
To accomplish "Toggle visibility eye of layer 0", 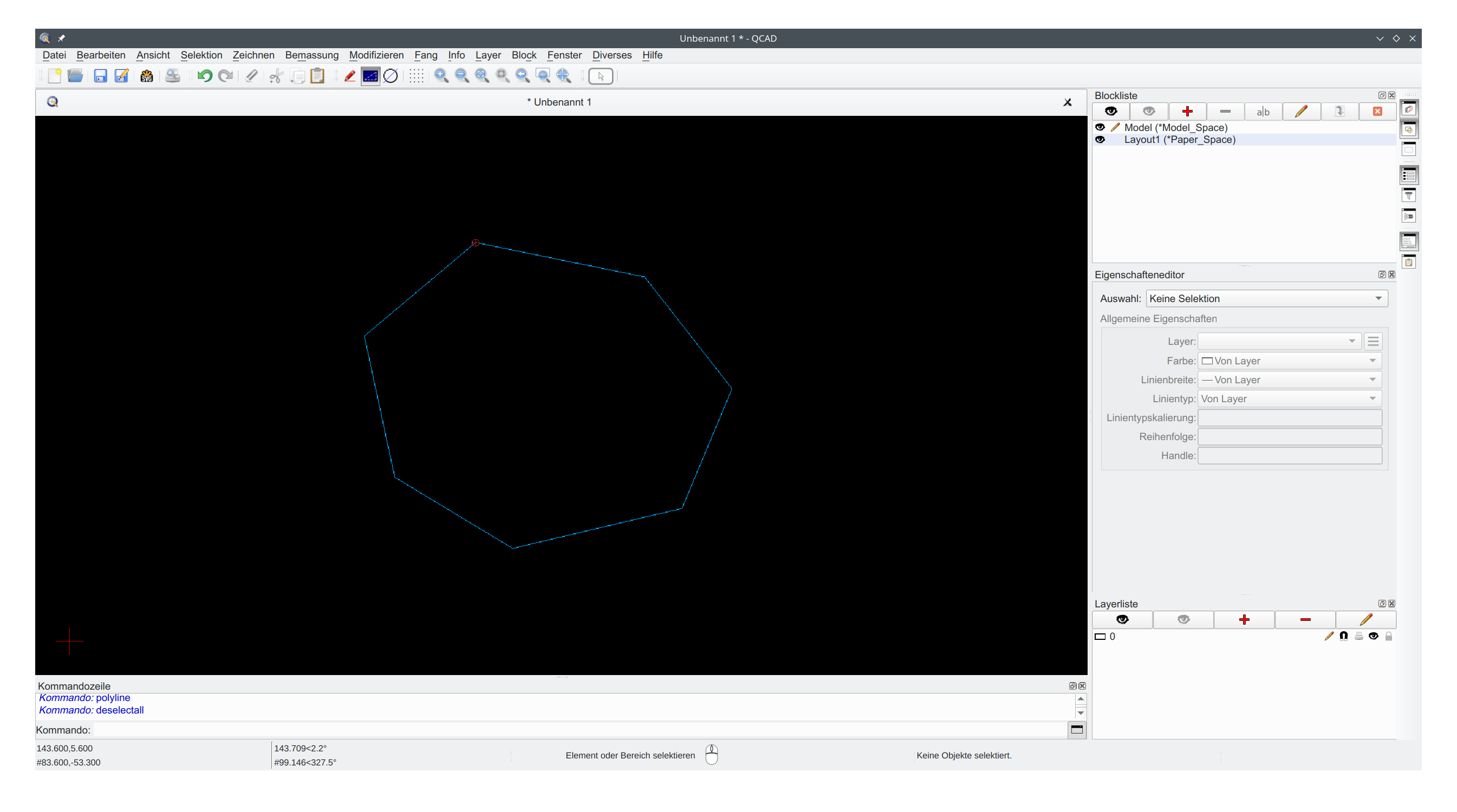I will (x=1373, y=636).
